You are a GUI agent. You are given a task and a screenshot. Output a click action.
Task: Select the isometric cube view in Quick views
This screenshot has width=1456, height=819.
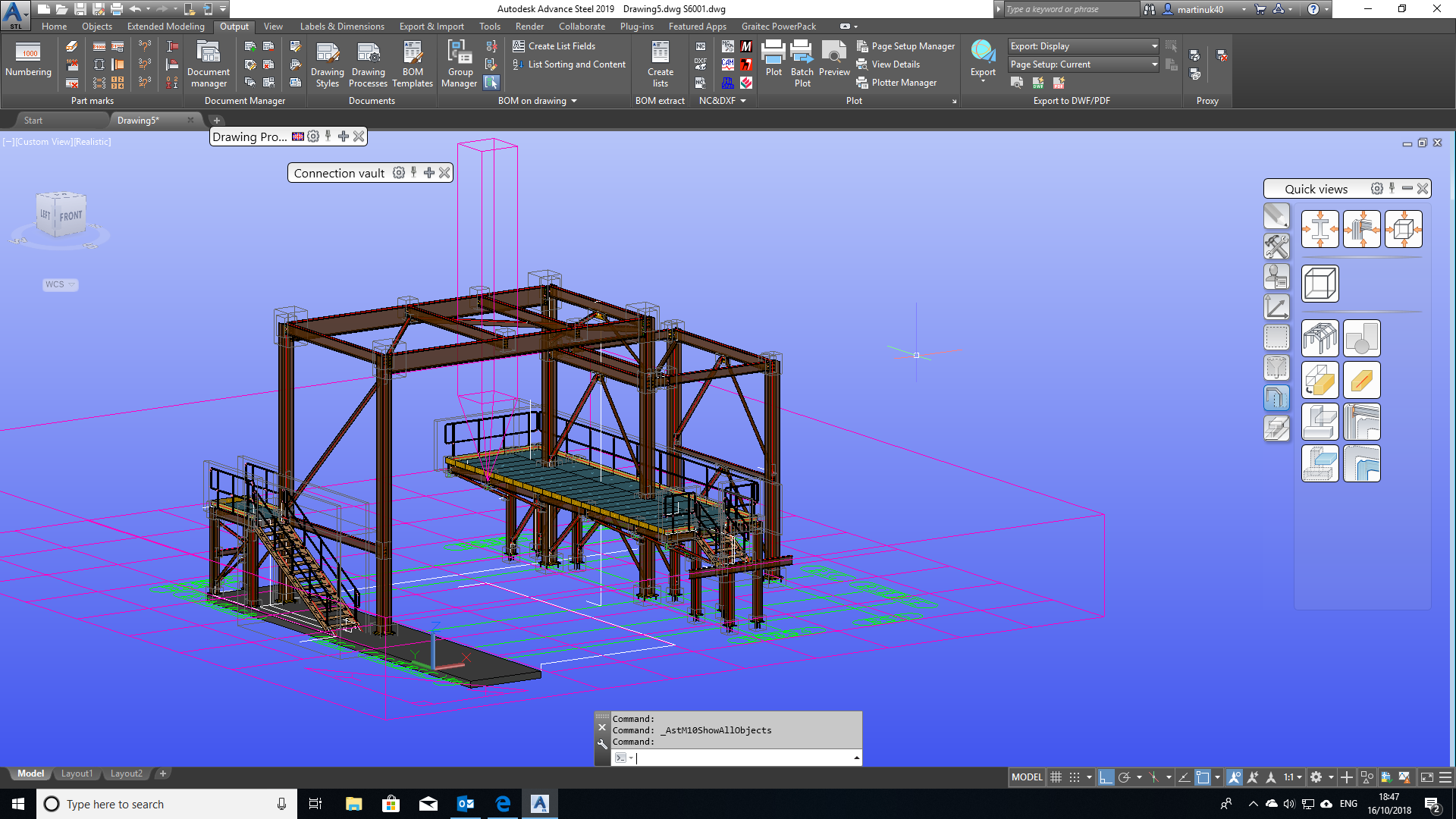click(1319, 284)
